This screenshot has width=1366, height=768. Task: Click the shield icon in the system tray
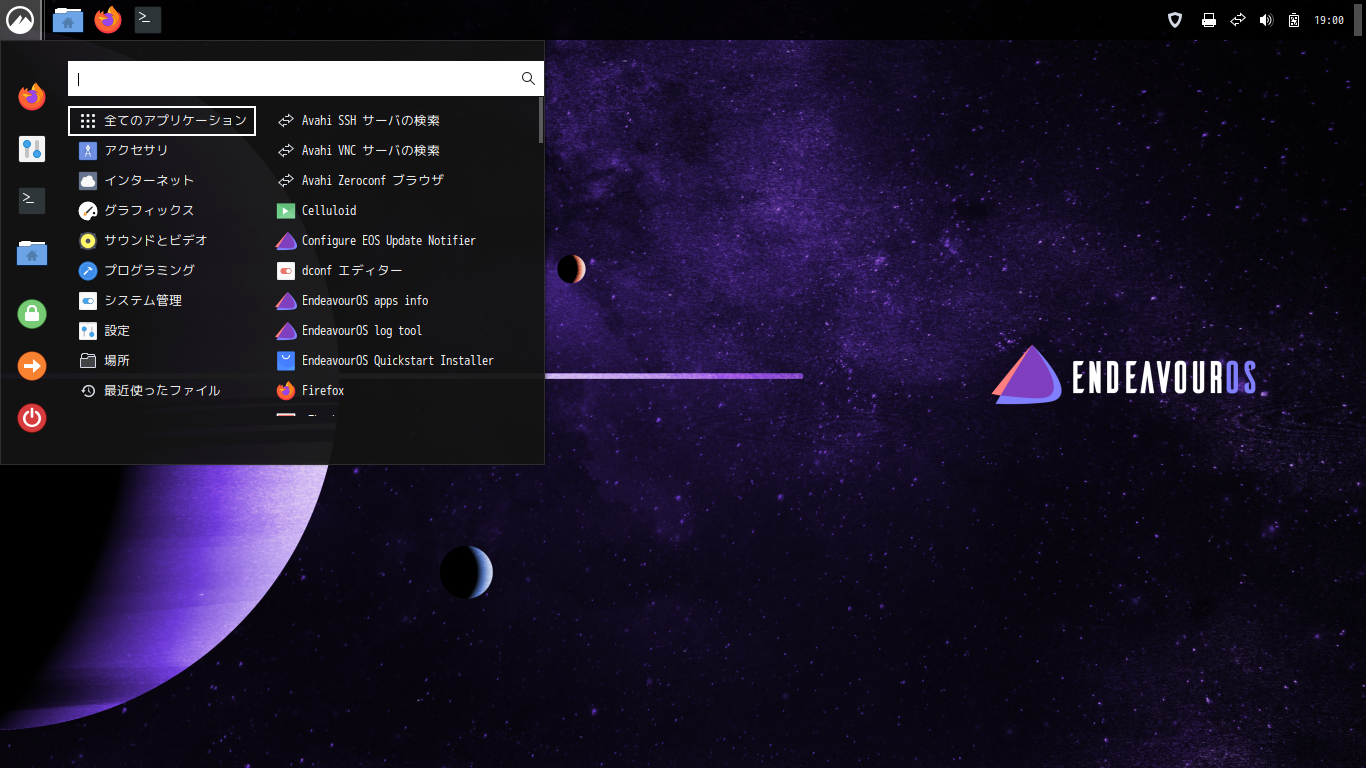pos(1176,20)
